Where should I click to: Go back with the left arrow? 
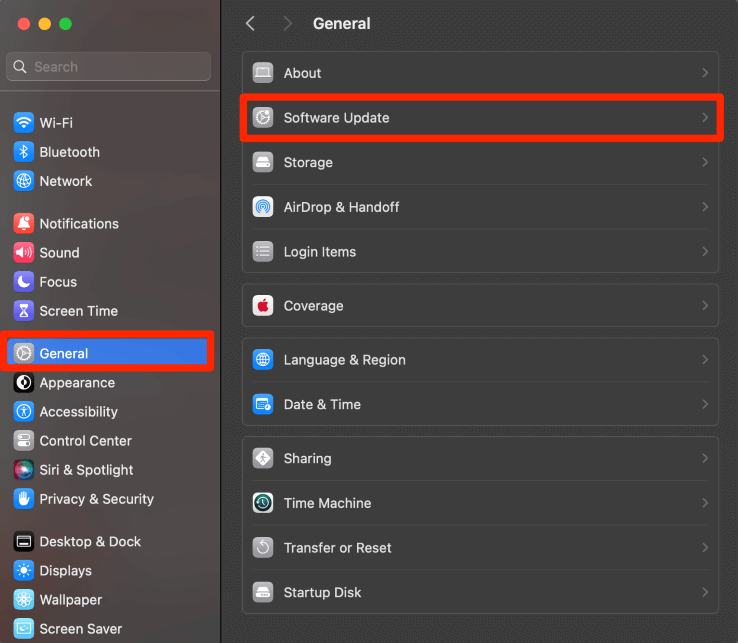[250, 24]
